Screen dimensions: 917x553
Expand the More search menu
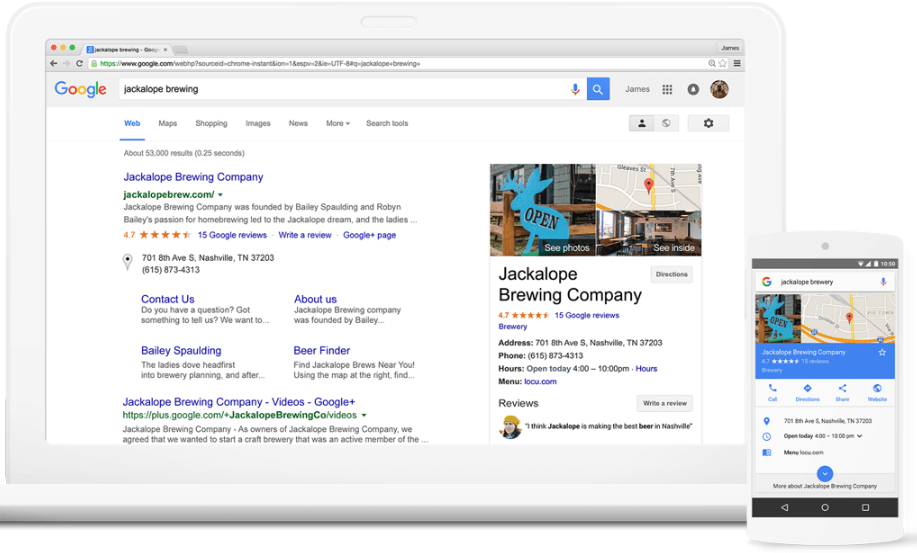[x=337, y=123]
